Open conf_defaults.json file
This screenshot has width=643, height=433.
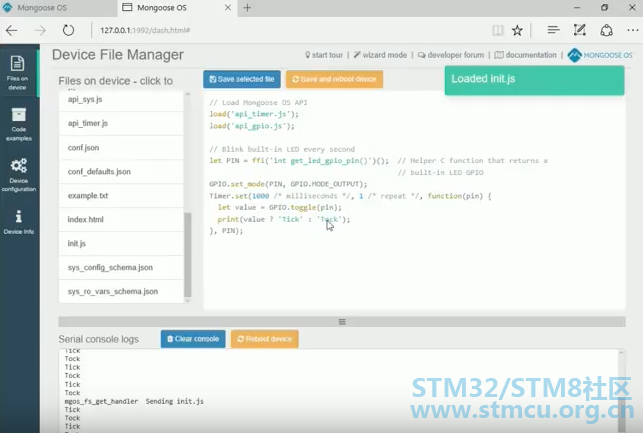coord(121,172)
